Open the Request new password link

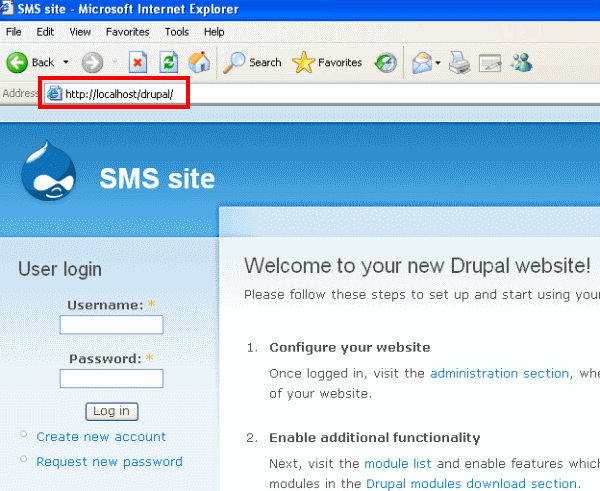(109, 462)
